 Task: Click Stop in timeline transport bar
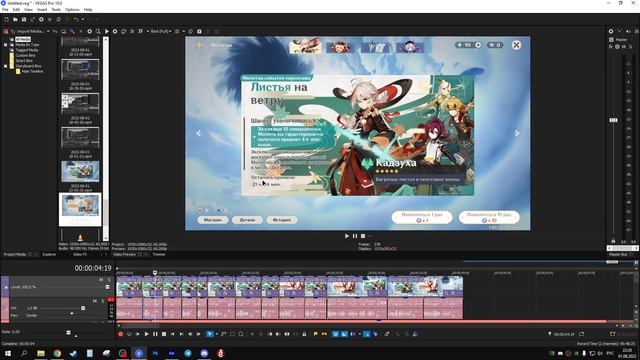coord(164,334)
